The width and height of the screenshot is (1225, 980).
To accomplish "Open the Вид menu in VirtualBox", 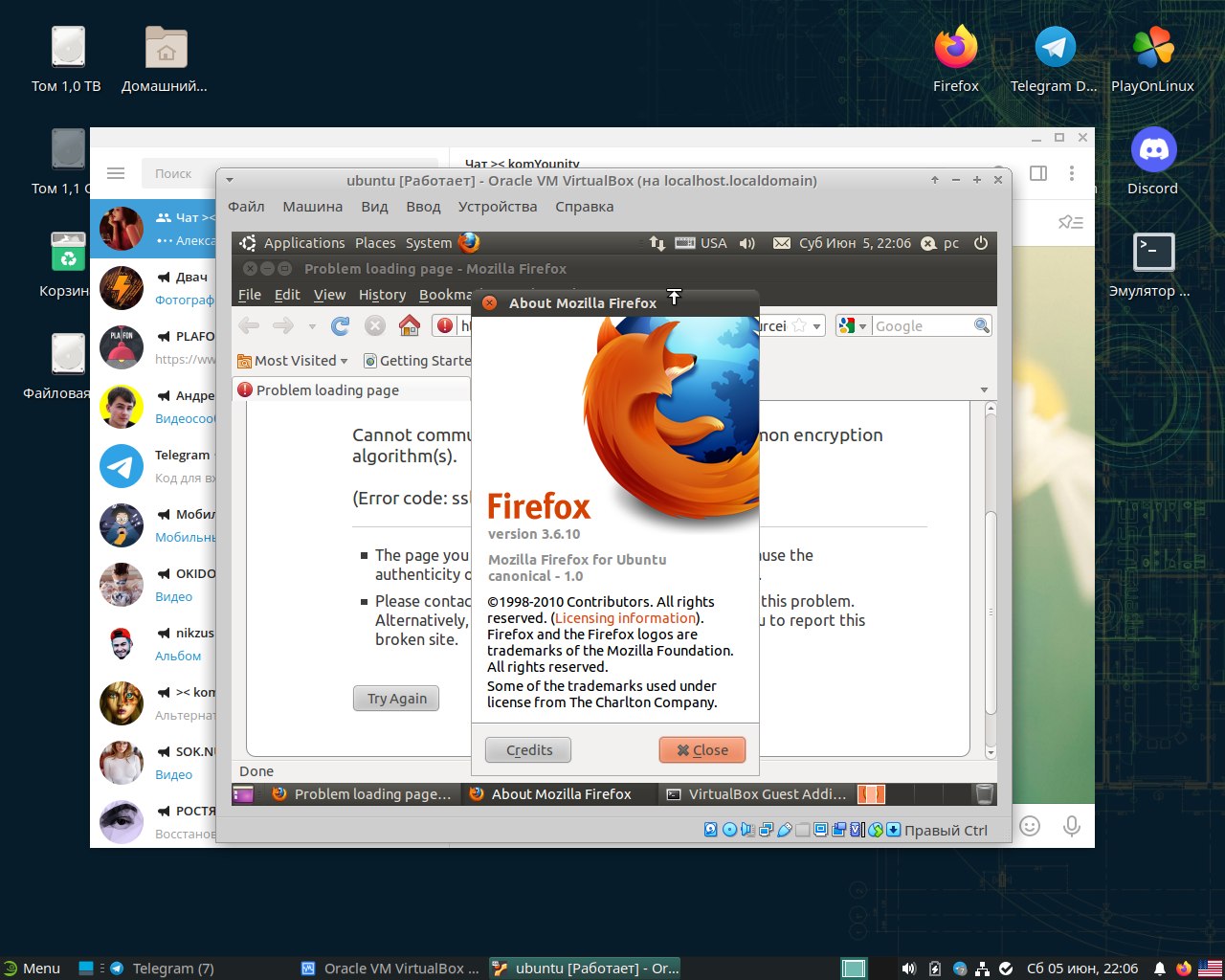I will click(x=374, y=207).
